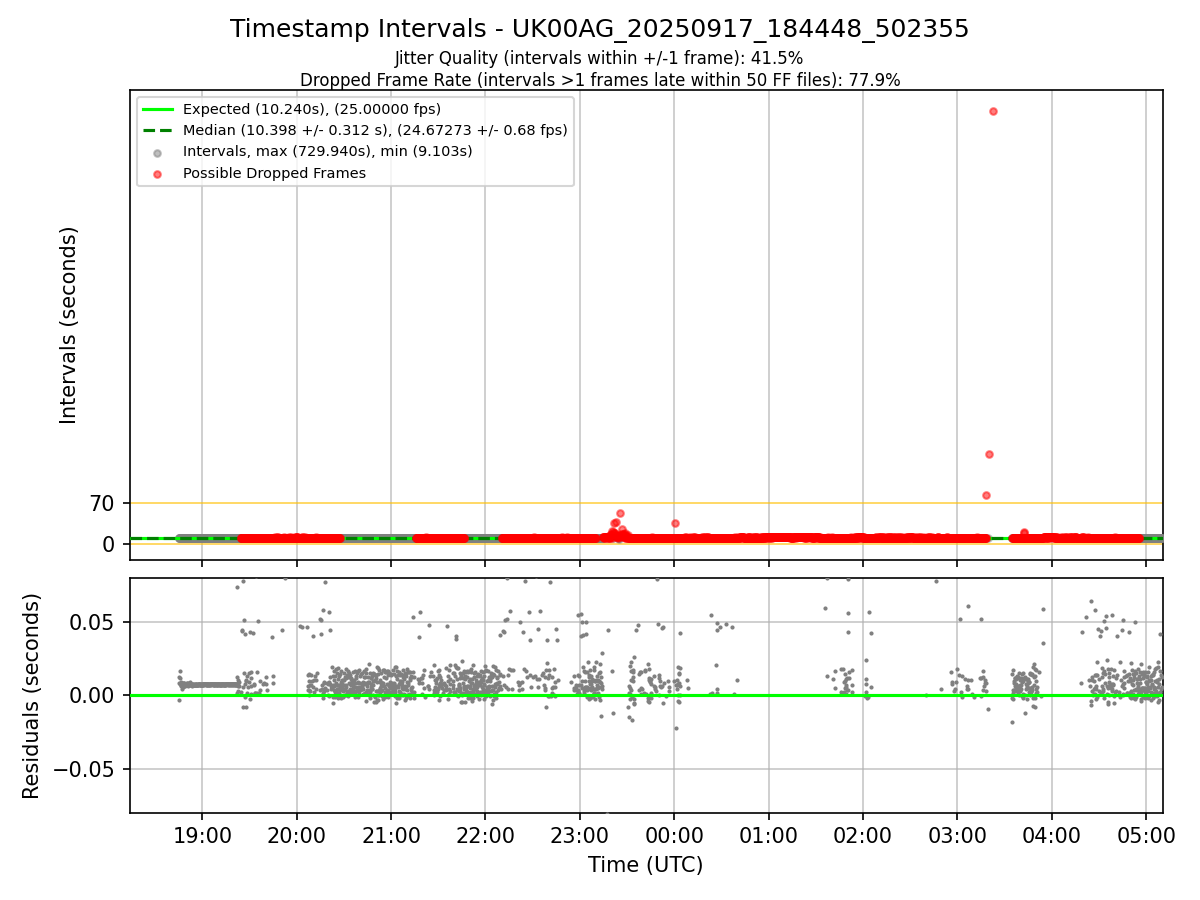Click the '22:00' time tick label

point(485,835)
